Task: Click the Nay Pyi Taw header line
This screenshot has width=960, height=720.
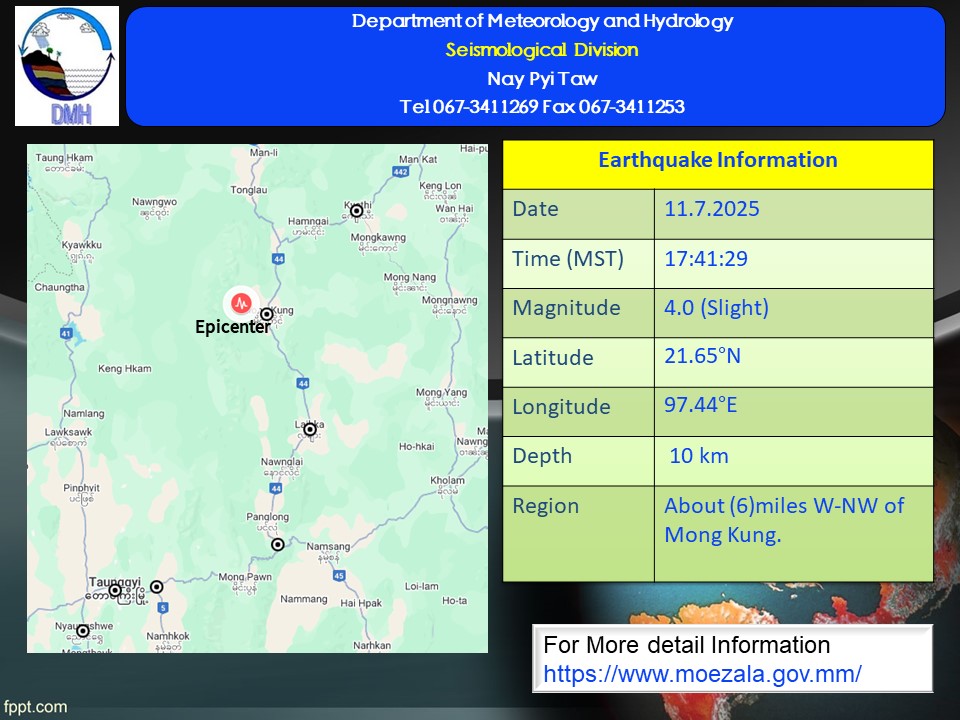Action: click(542, 78)
